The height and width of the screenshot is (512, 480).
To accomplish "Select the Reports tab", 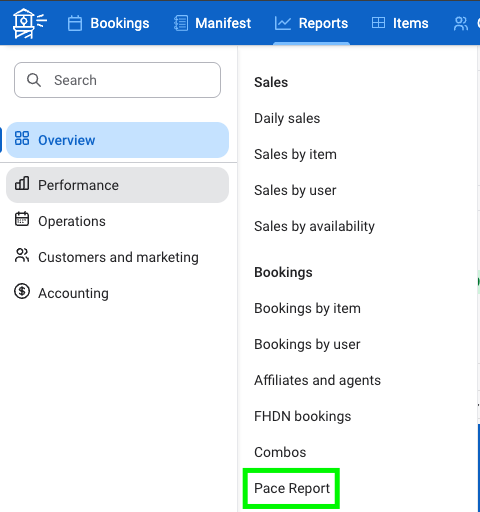I will point(311,23).
